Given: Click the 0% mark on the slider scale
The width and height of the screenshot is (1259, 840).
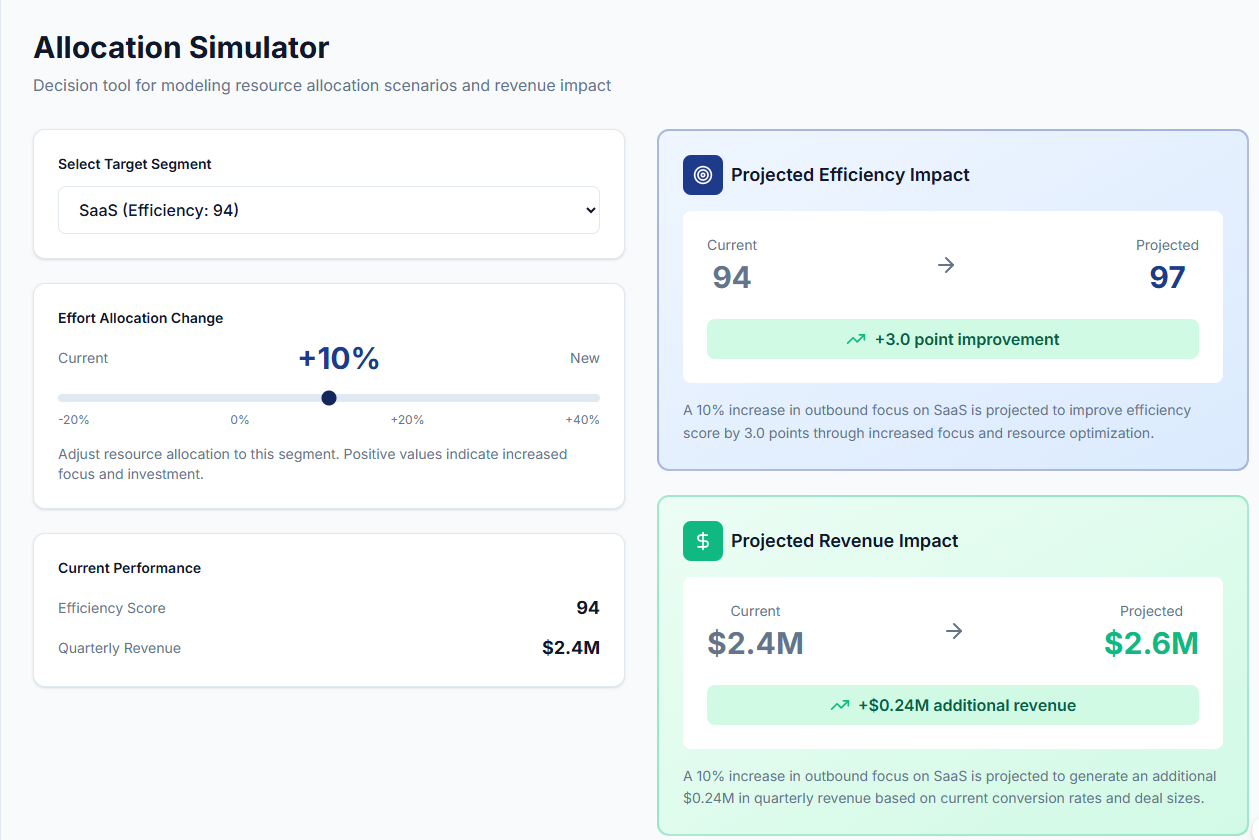Looking at the screenshot, I should (240, 420).
